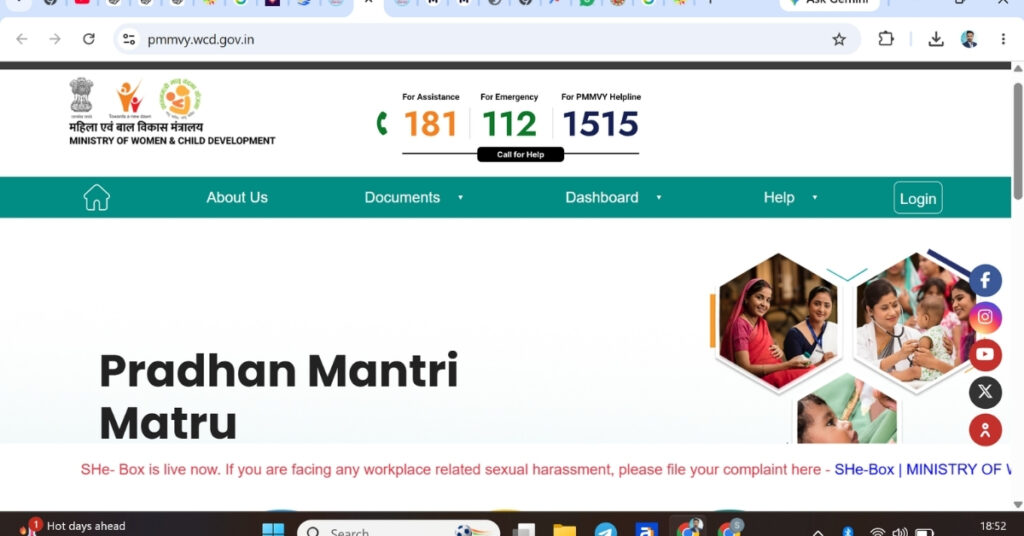The height and width of the screenshot is (536, 1024).
Task: Click the volume speaker tray icon
Action: 900,532
